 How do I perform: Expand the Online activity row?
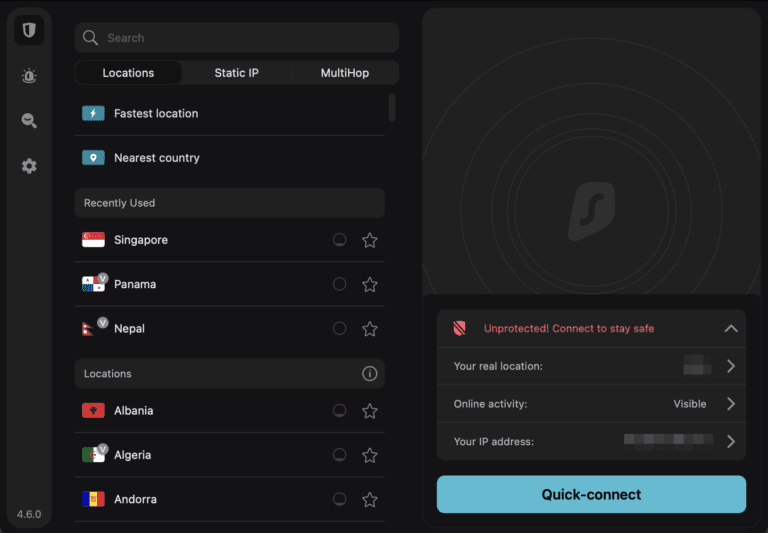click(x=731, y=404)
